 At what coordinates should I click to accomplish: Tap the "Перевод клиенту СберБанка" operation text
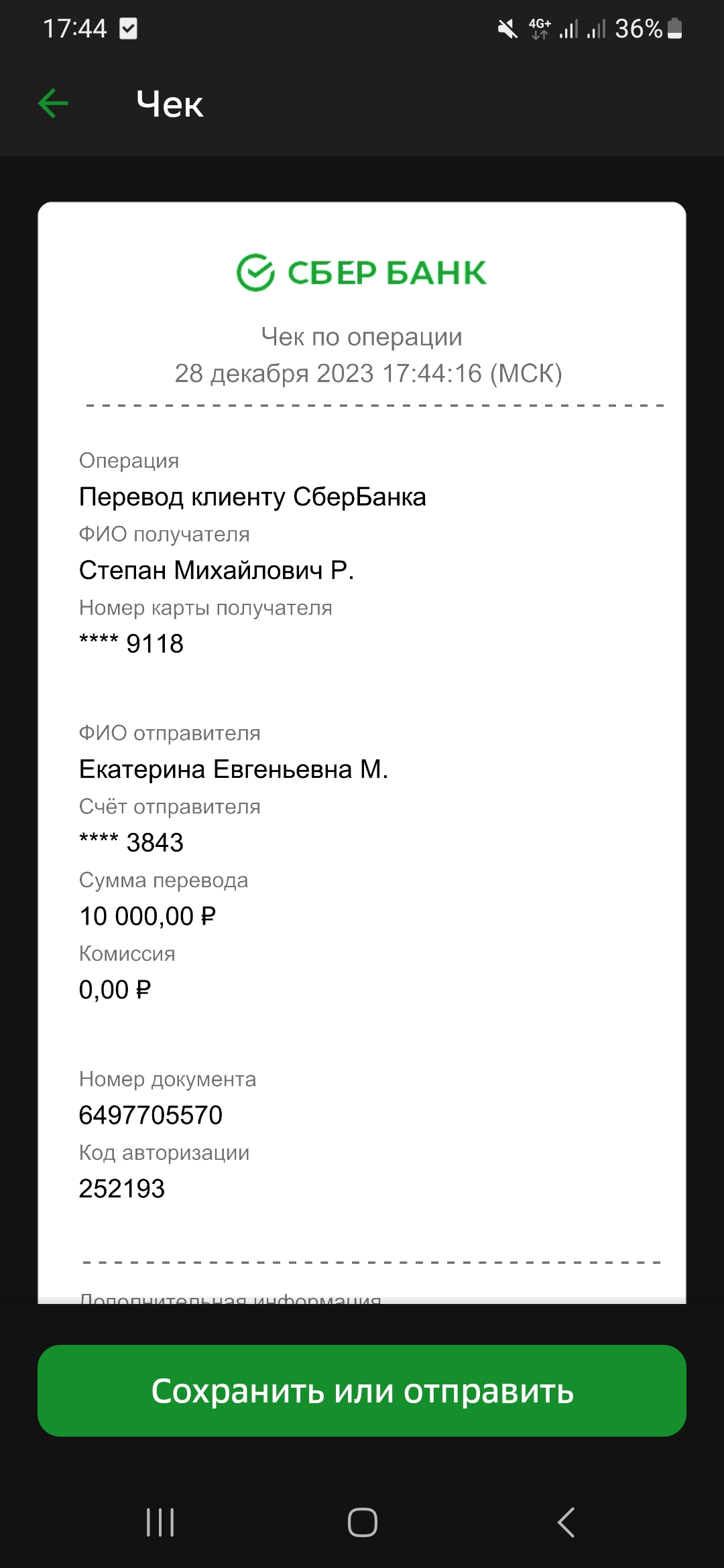252,497
